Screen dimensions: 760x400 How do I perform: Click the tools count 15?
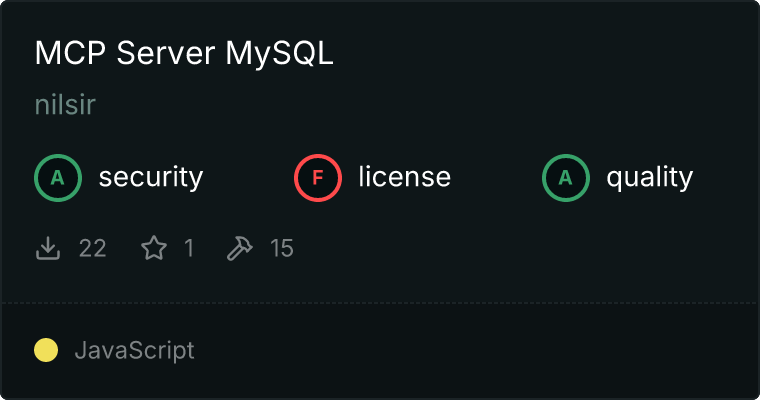point(282,248)
